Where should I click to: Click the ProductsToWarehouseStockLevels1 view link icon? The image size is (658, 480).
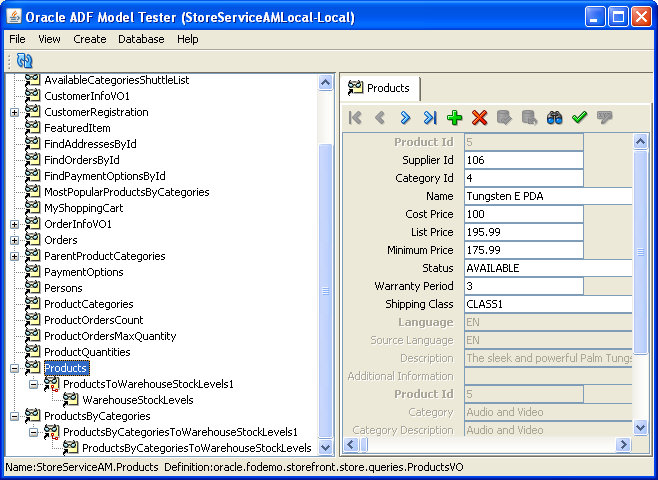[x=51, y=383]
